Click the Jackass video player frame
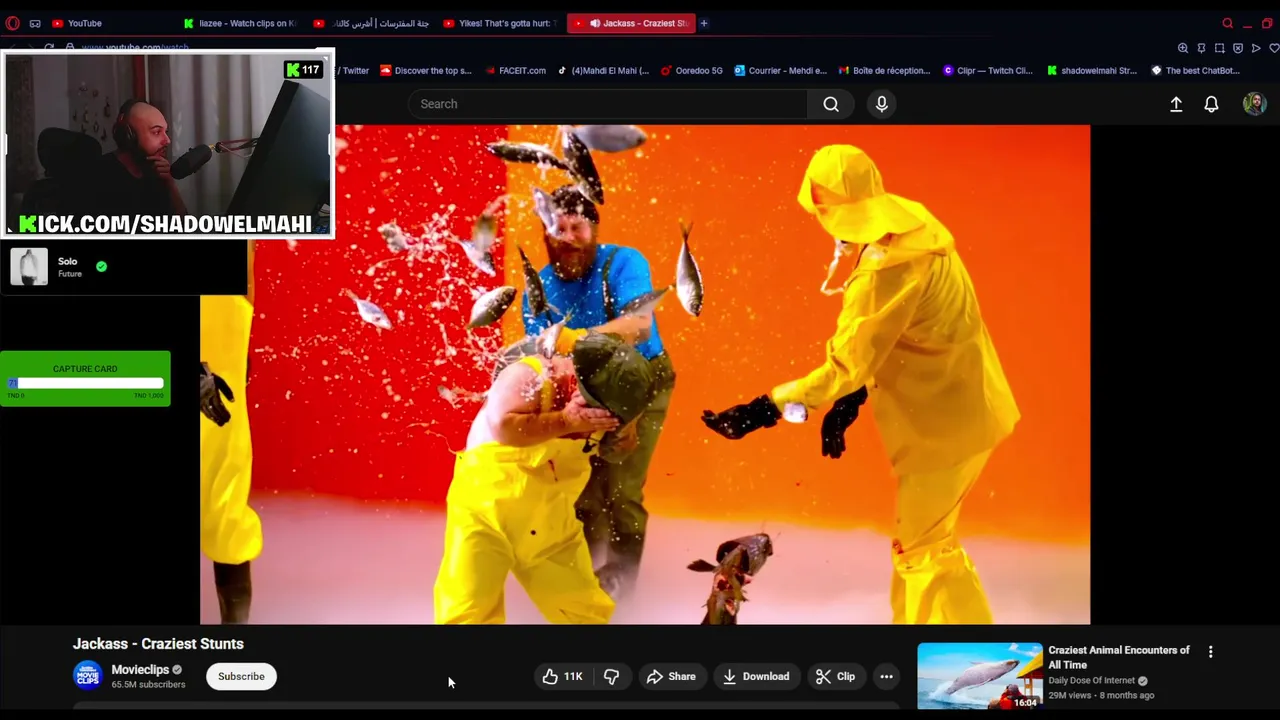Image resolution: width=1280 pixels, height=720 pixels. [645, 374]
